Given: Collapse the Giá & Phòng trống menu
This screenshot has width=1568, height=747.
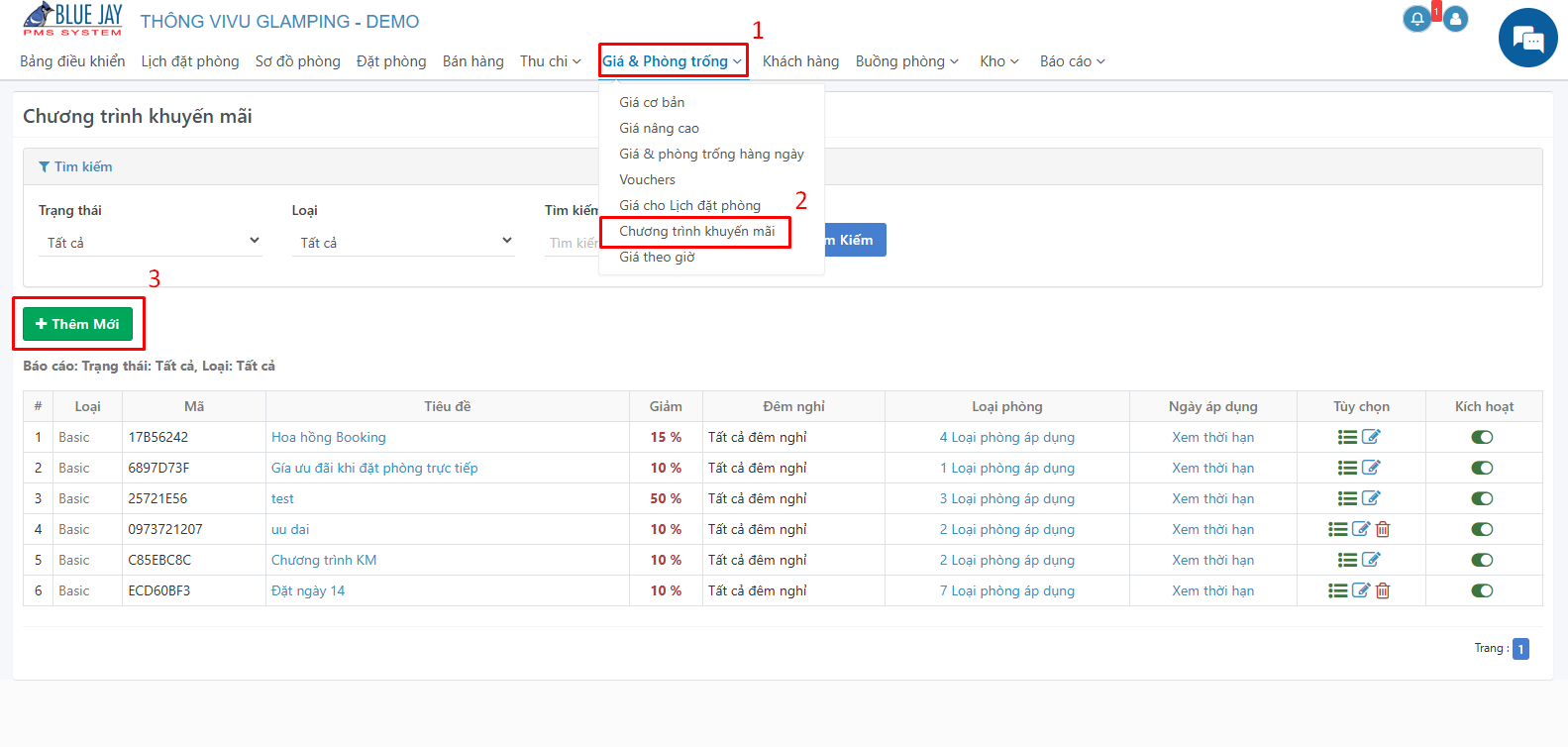Looking at the screenshot, I should [x=673, y=61].
